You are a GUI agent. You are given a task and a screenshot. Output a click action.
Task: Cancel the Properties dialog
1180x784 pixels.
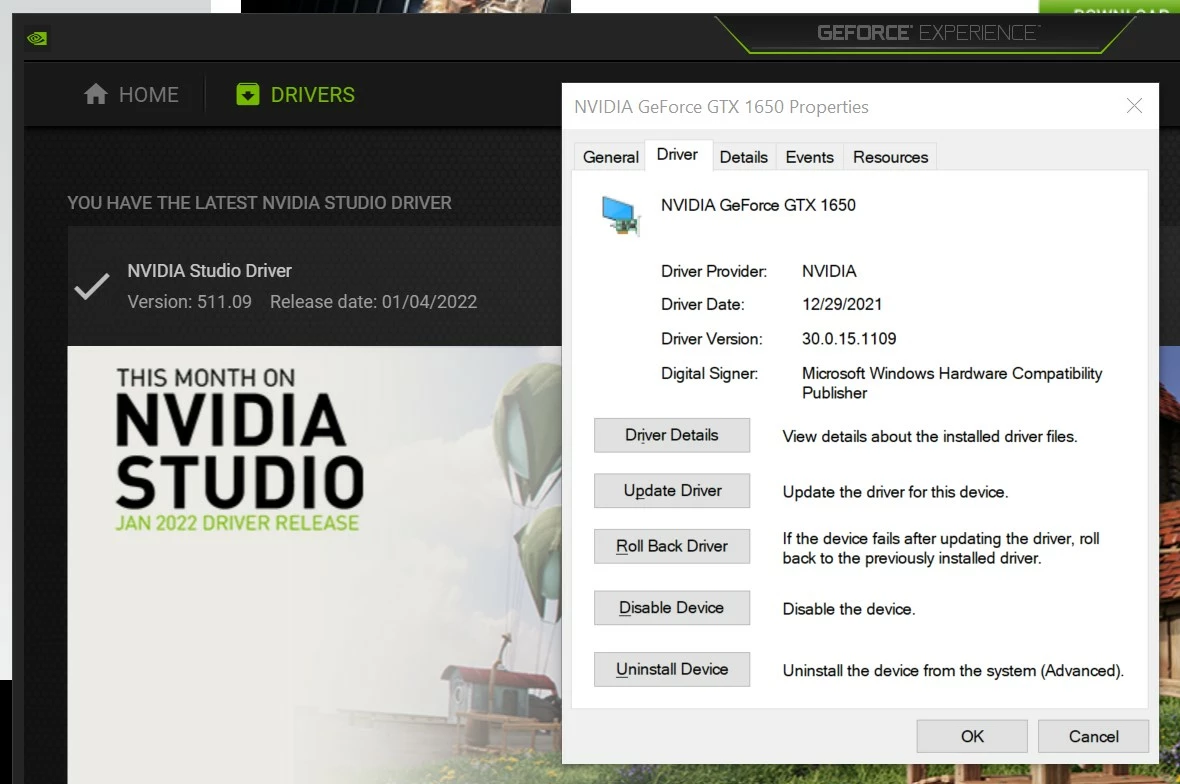1093,737
